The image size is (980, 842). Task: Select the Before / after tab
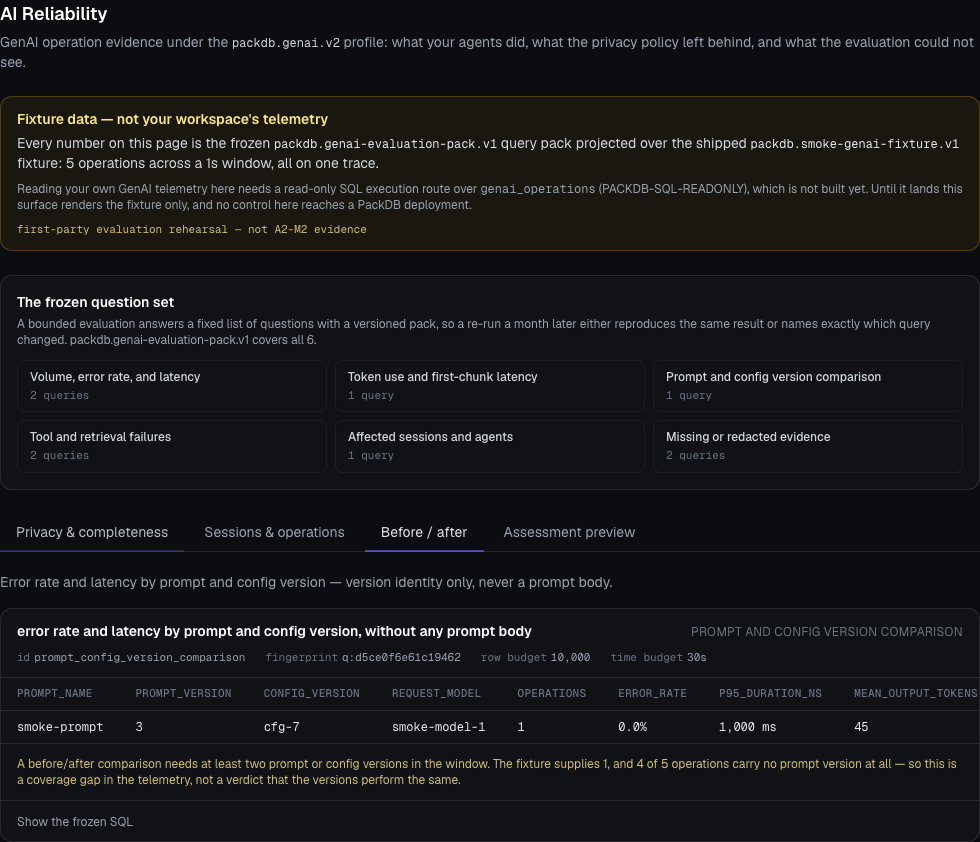click(x=424, y=533)
